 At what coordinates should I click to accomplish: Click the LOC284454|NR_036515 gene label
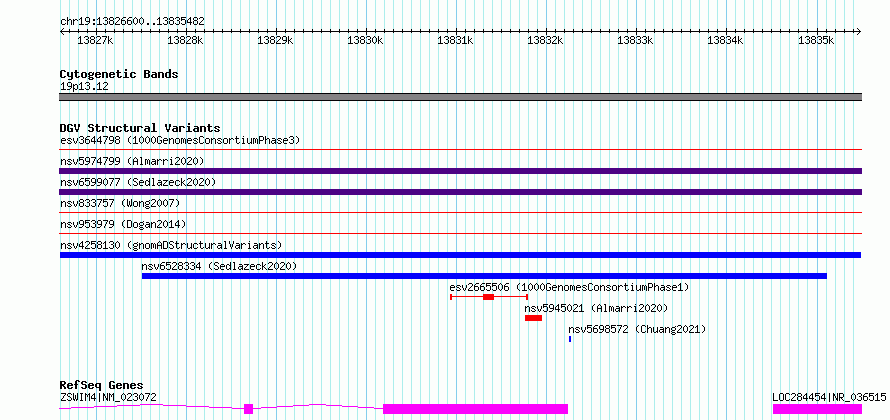[829, 397]
